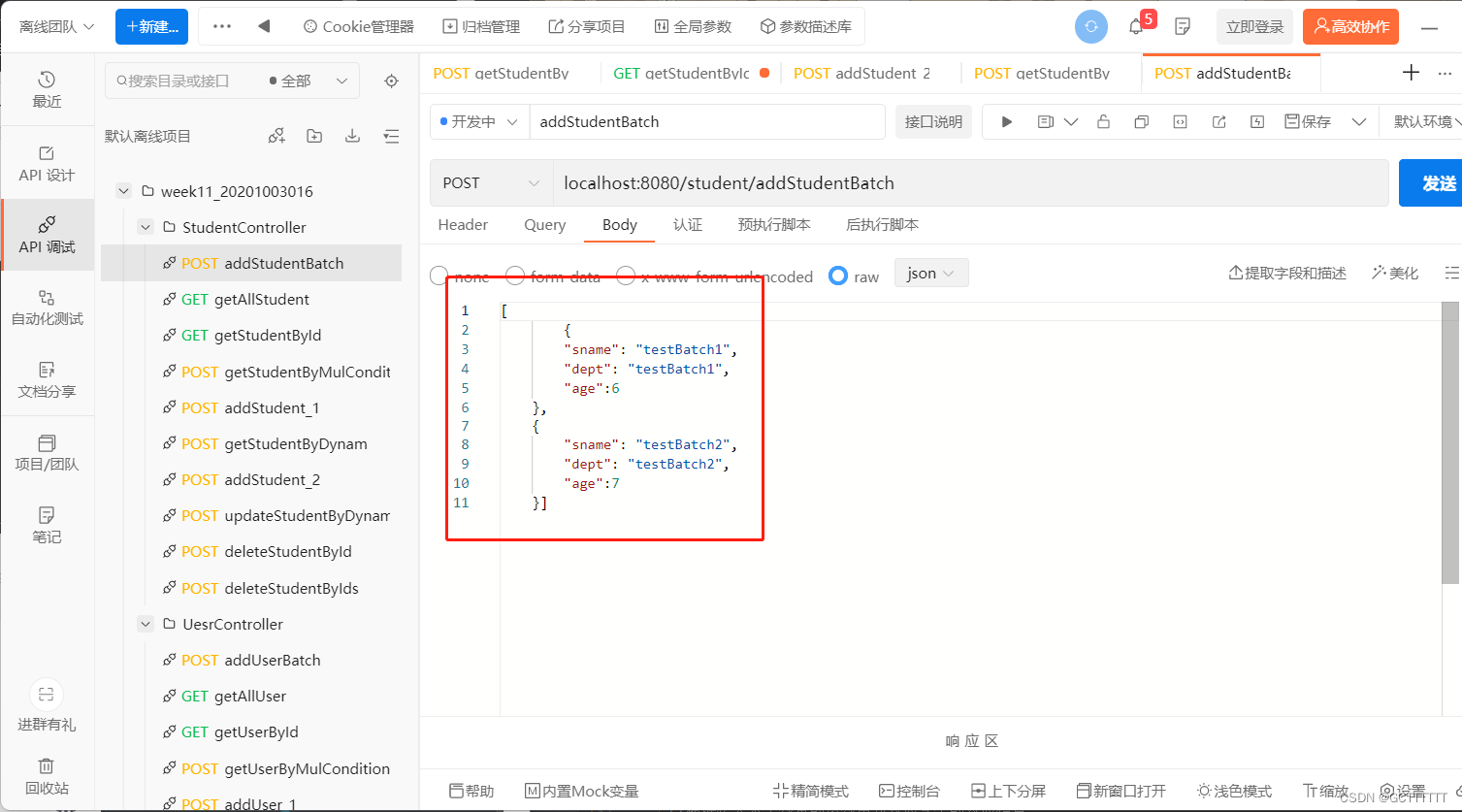Collapse the StudentController folder
This screenshot has height=812, width=1462.
[x=146, y=227]
